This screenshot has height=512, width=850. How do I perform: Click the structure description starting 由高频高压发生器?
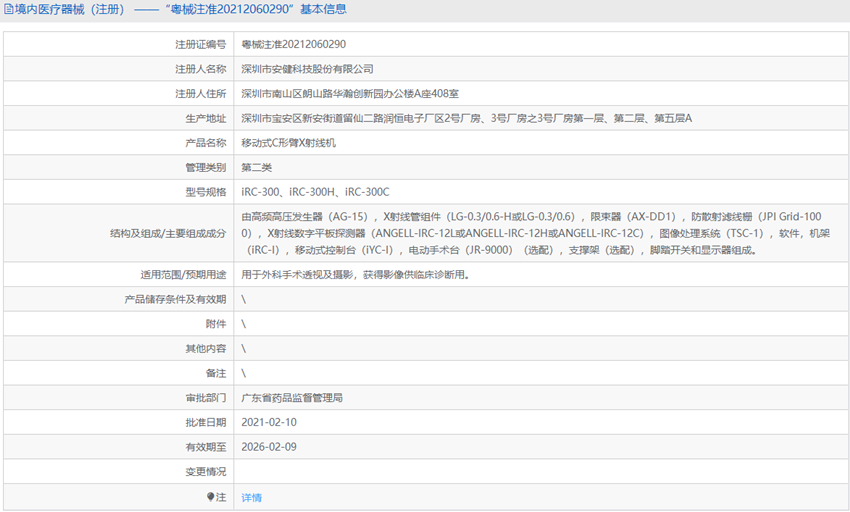[536, 233]
